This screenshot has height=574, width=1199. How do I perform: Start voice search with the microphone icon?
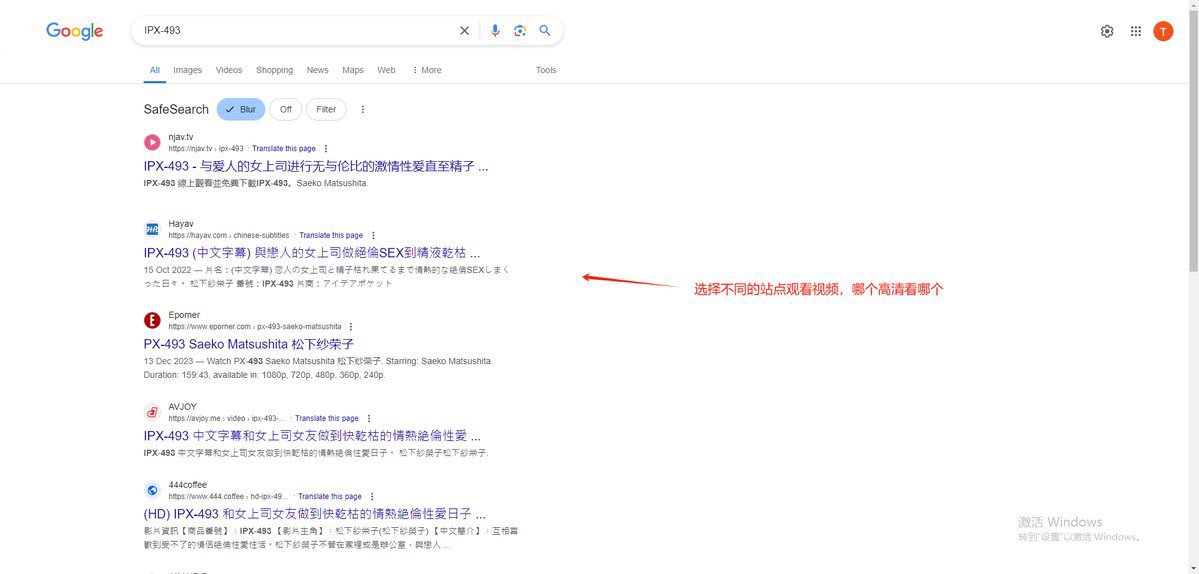coord(495,31)
